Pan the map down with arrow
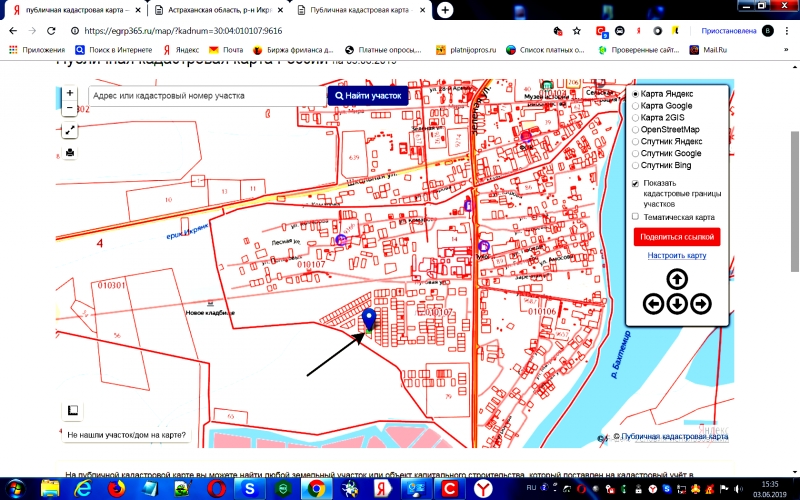The width and height of the screenshot is (800, 500). [677, 304]
